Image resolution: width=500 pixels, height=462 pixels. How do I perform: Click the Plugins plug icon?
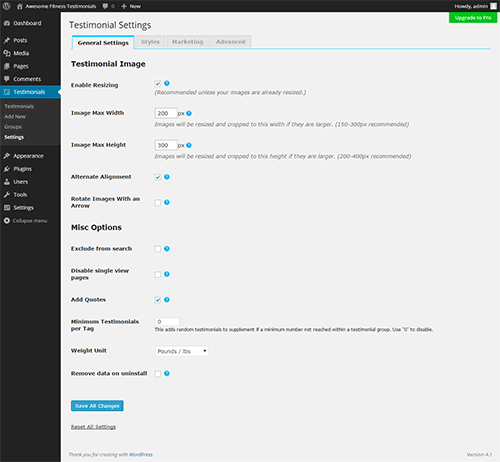pos(7,169)
